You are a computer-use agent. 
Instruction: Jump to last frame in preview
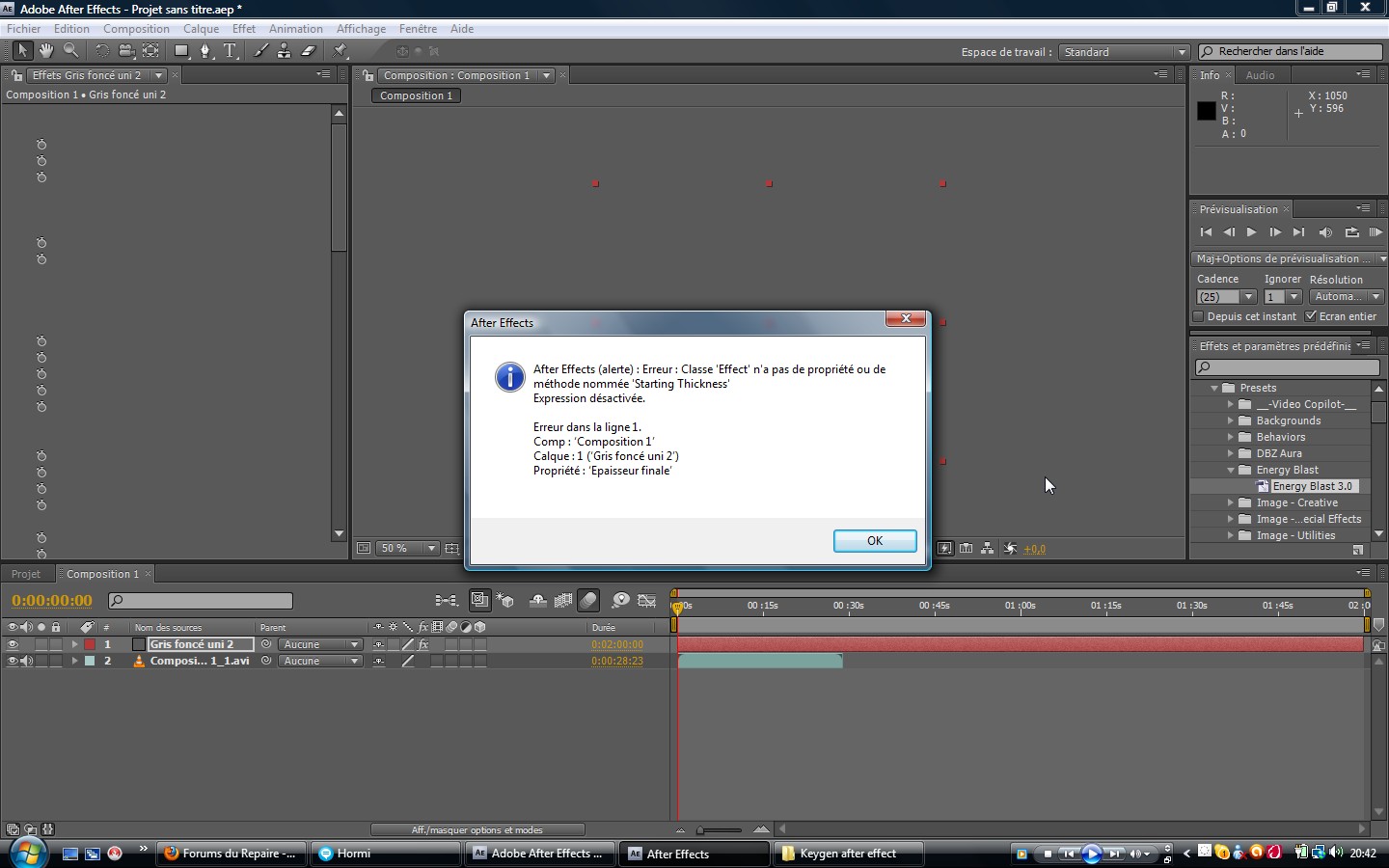(x=1298, y=232)
